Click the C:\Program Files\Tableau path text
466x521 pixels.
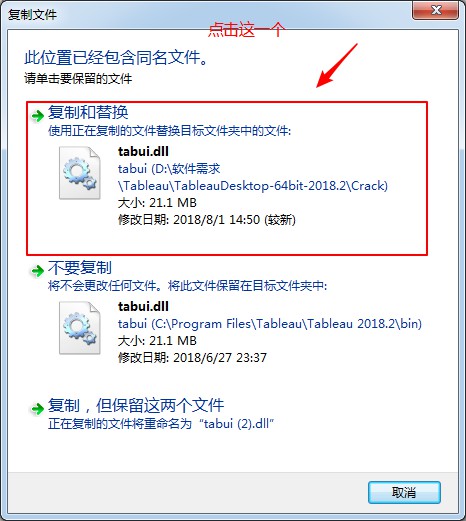pos(270,324)
